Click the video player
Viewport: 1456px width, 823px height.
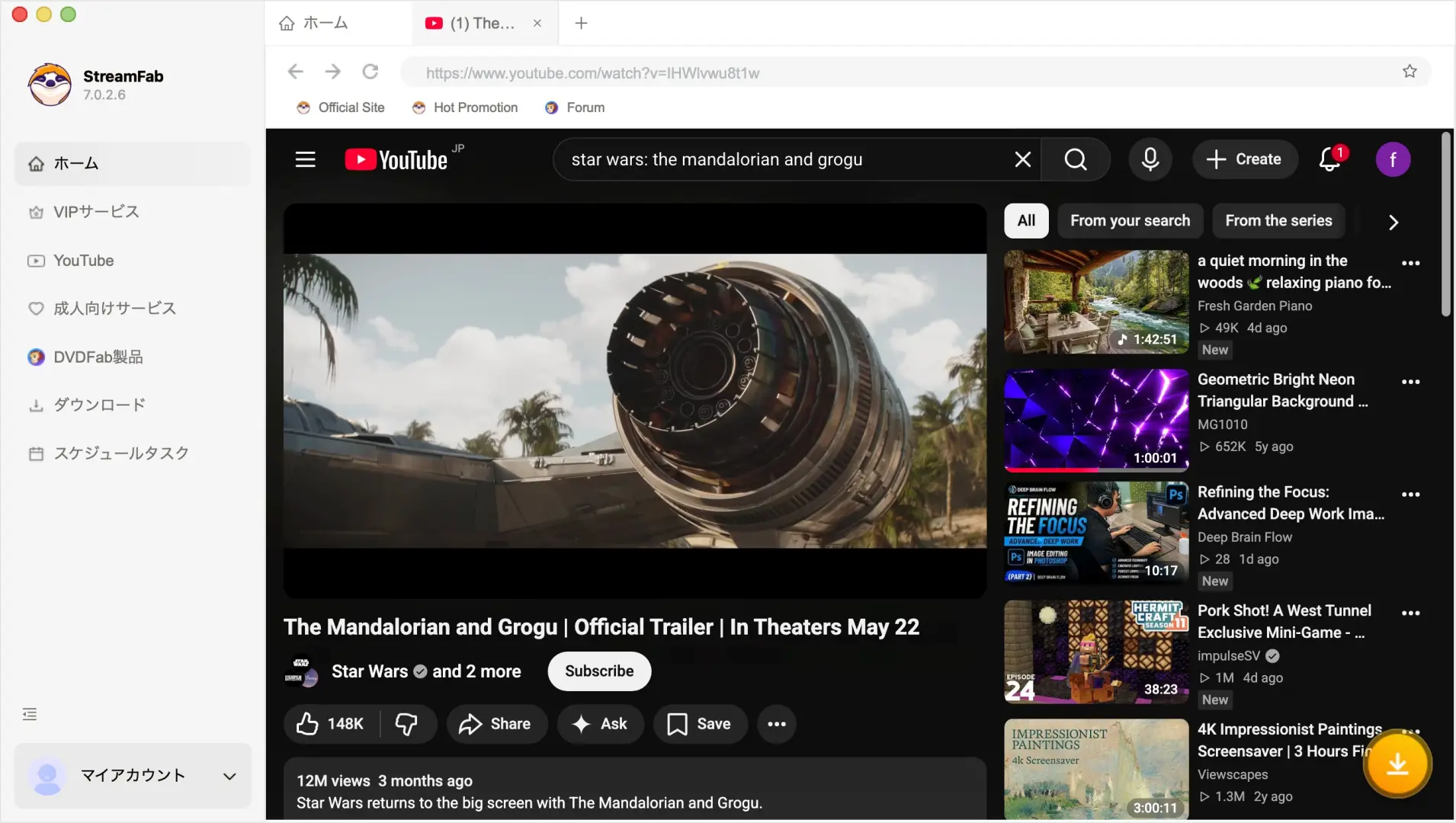tap(635, 401)
